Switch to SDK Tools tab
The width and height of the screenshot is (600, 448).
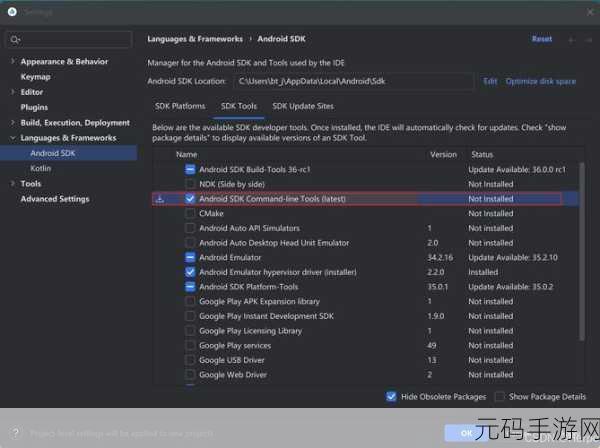tap(239, 106)
